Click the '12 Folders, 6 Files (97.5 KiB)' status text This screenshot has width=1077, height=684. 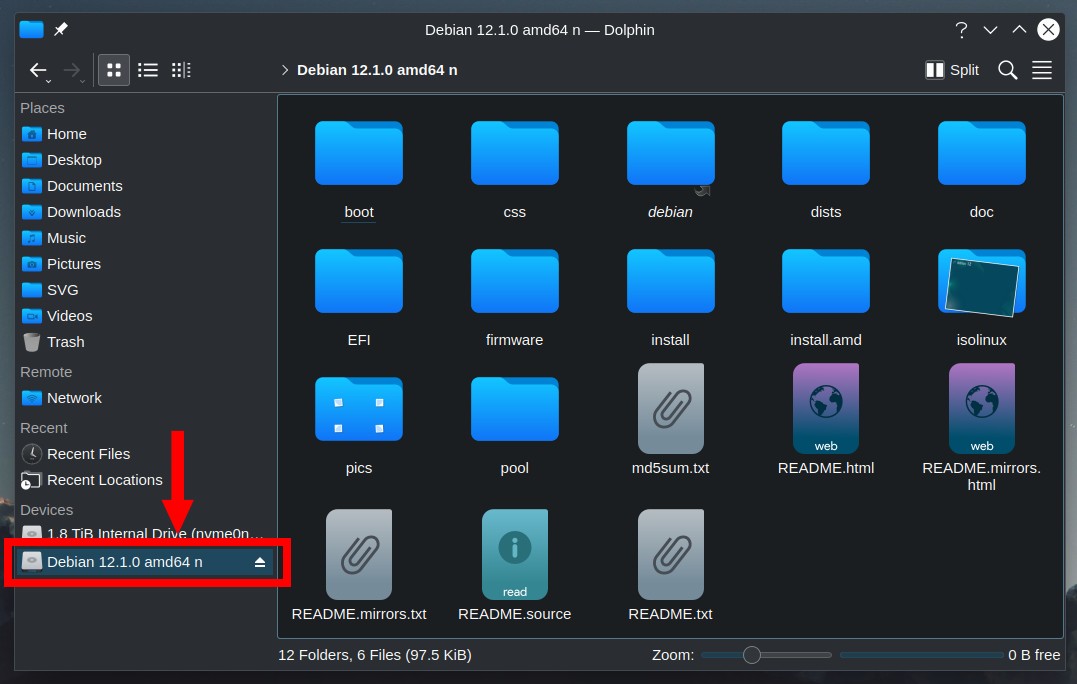(374, 655)
